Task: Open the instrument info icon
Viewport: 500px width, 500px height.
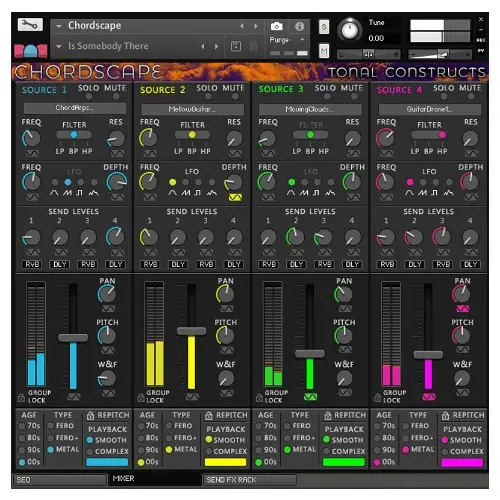Action: coord(299,26)
